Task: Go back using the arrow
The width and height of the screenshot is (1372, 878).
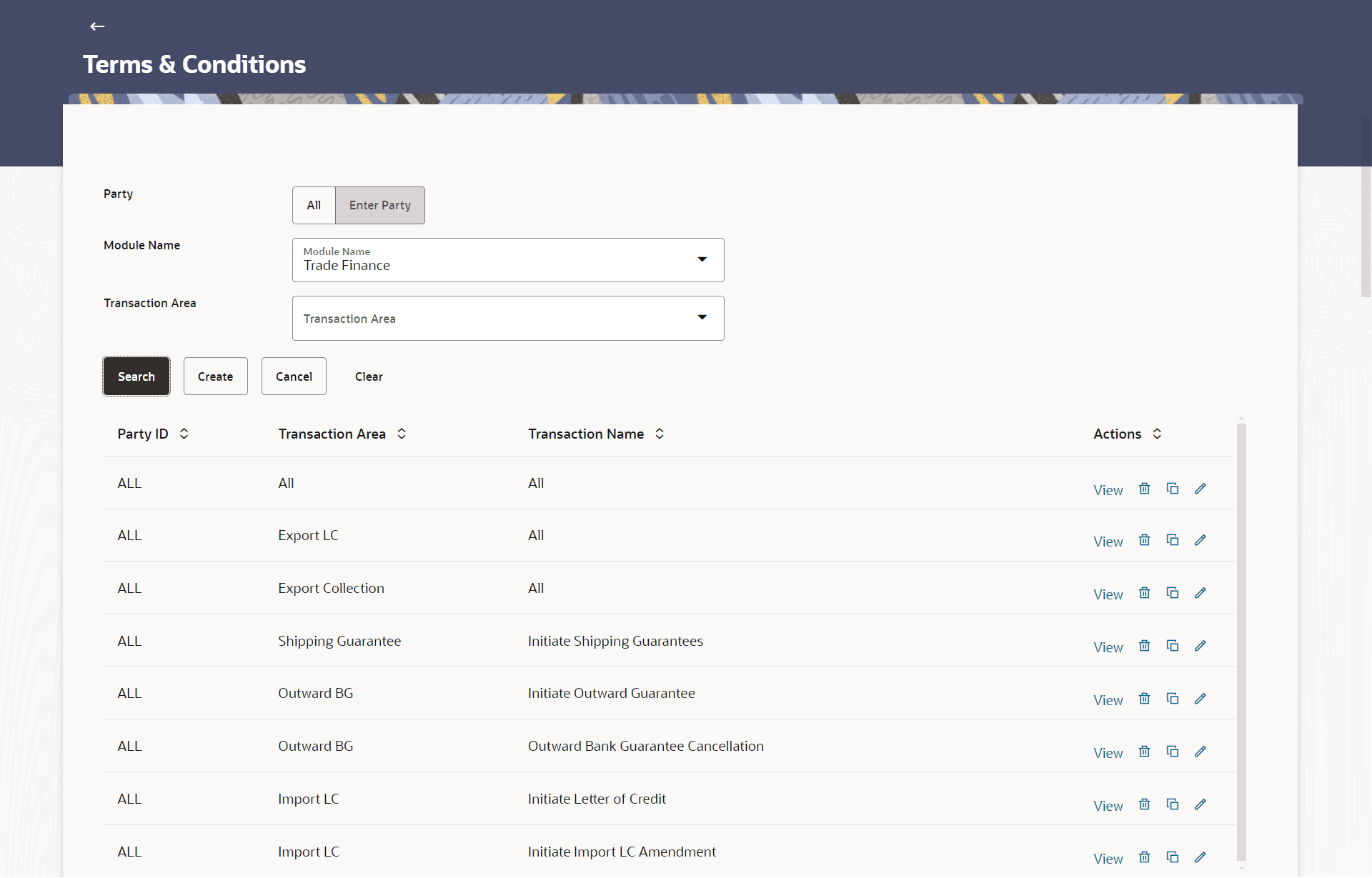Action: pos(96,26)
